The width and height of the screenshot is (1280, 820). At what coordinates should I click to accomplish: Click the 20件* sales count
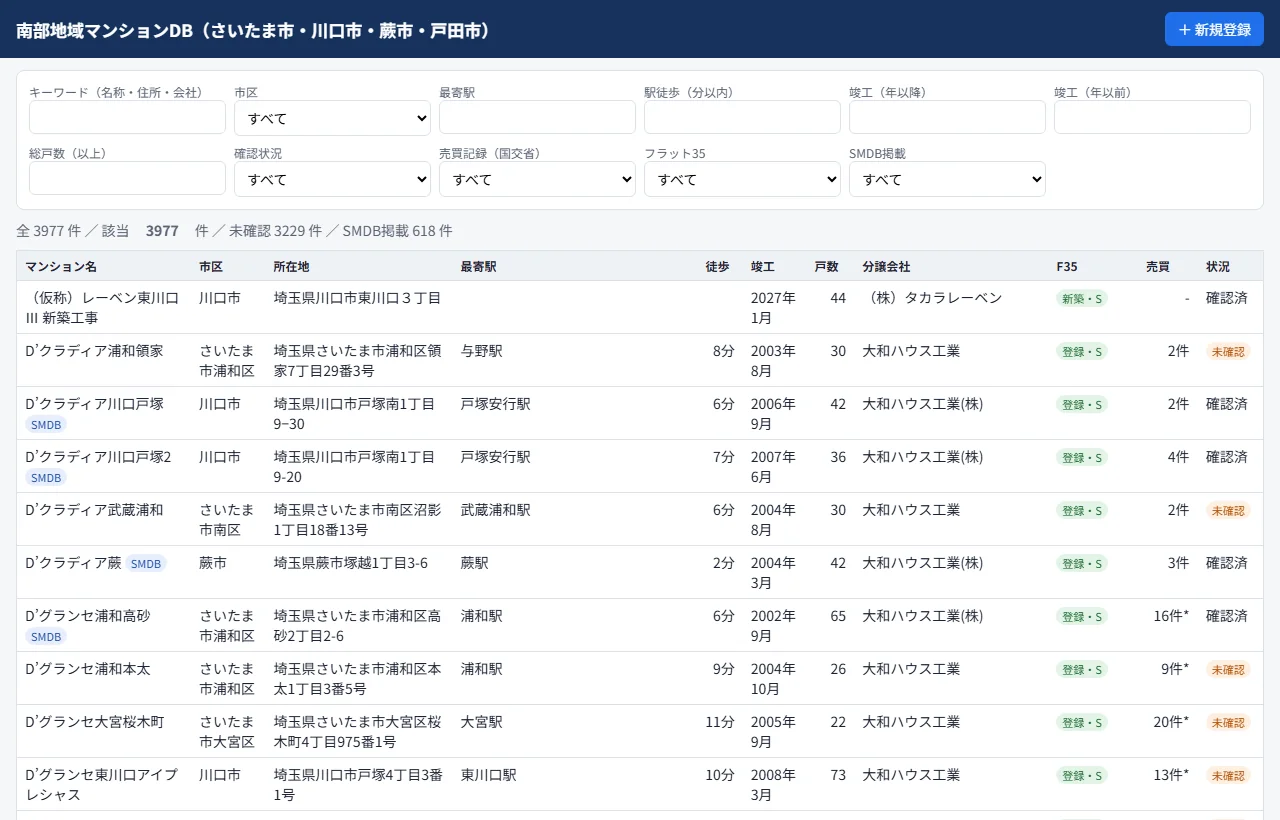click(1171, 722)
